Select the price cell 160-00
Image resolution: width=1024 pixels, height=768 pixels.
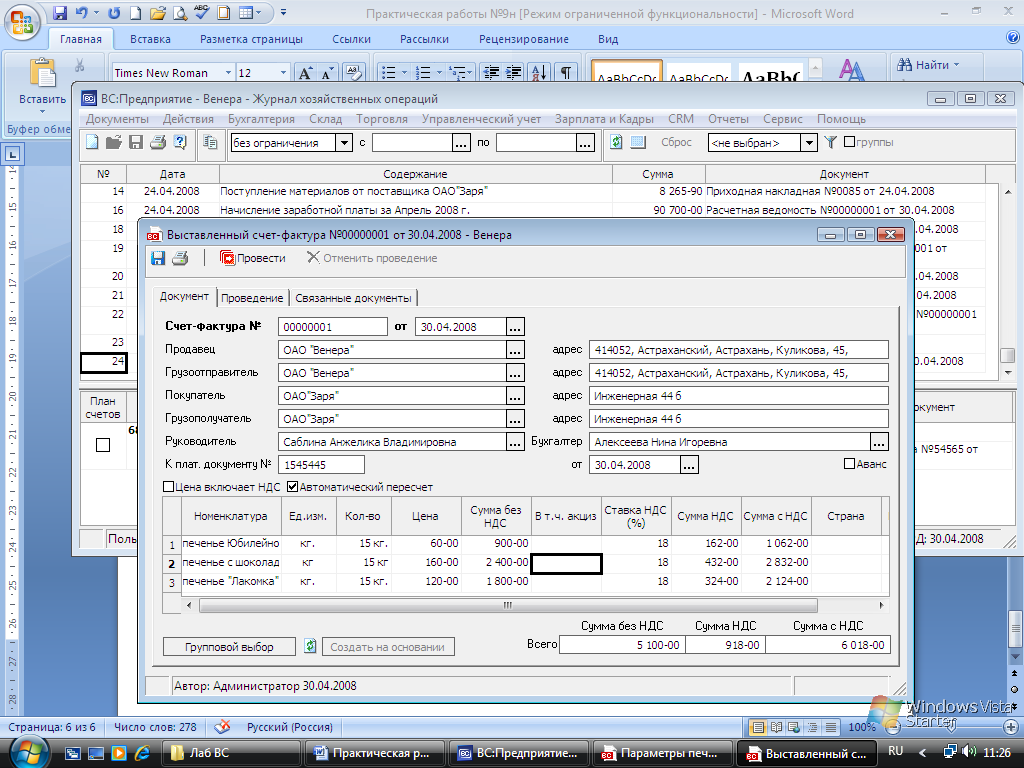tap(425, 562)
